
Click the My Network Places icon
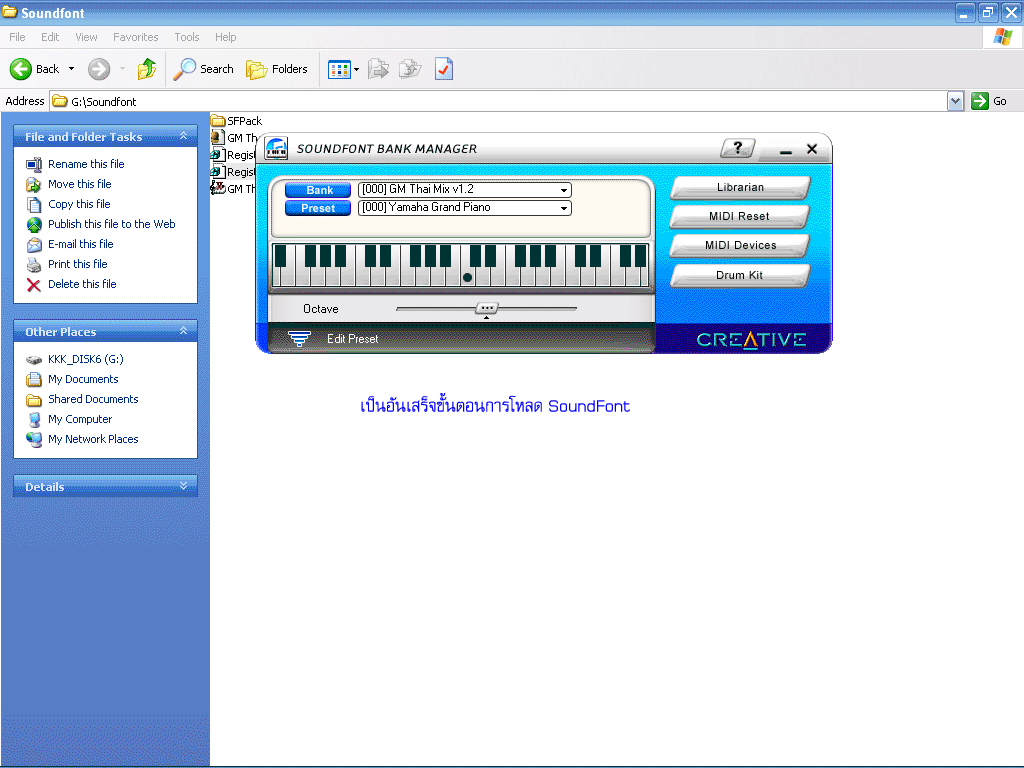coord(34,440)
